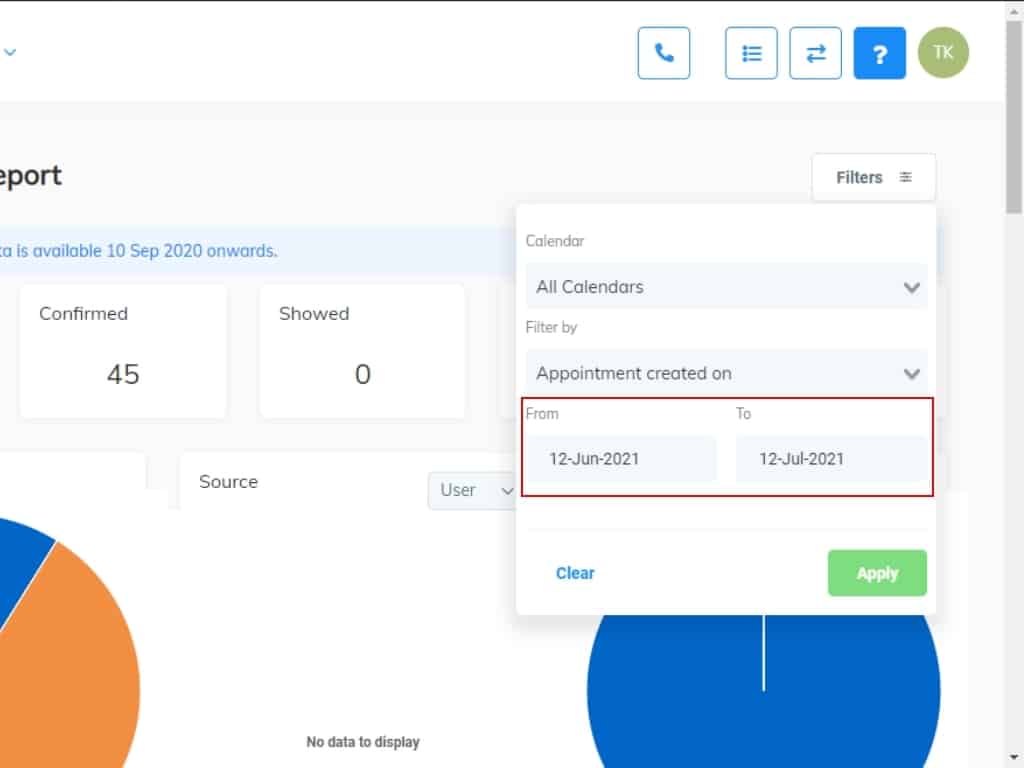Click the From date field 12-Jun-2021
Screen dimensions: 1024x768
tap(622, 459)
